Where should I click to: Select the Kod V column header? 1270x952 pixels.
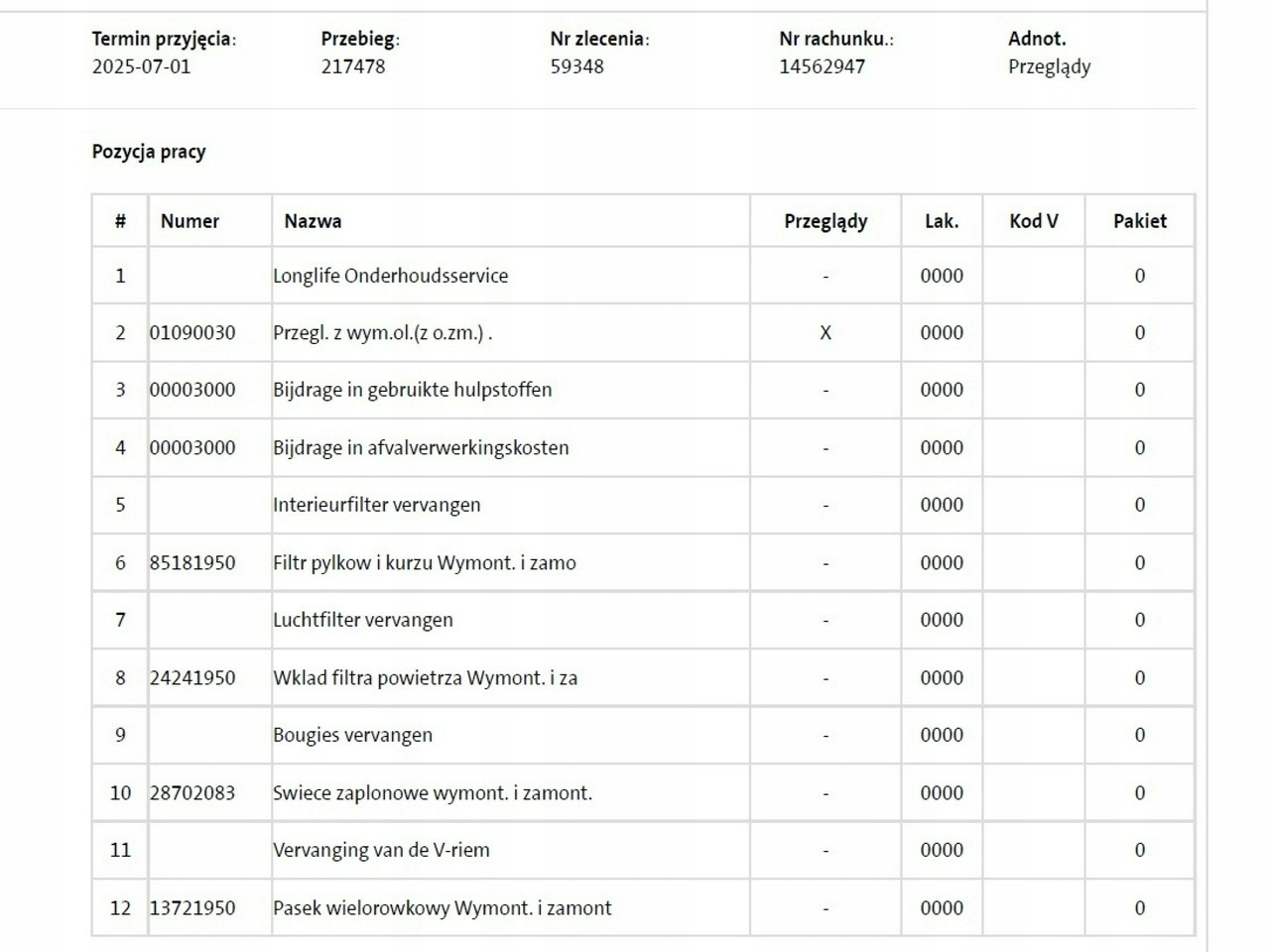(x=1034, y=221)
